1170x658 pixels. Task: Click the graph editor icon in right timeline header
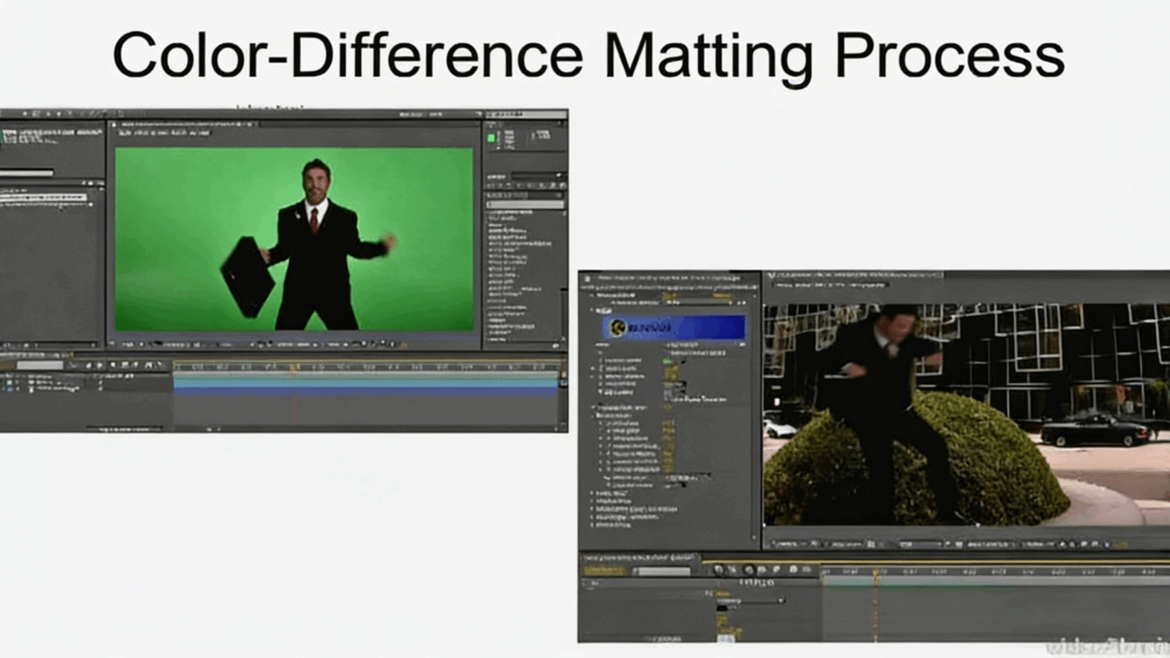pyautogui.click(x=808, y=570)
